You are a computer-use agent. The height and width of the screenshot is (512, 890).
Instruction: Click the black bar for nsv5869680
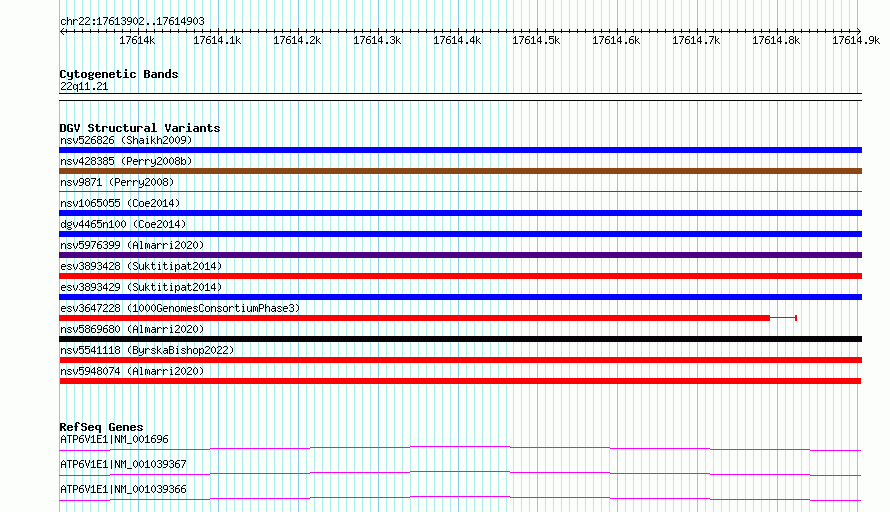tap(460, 339)
